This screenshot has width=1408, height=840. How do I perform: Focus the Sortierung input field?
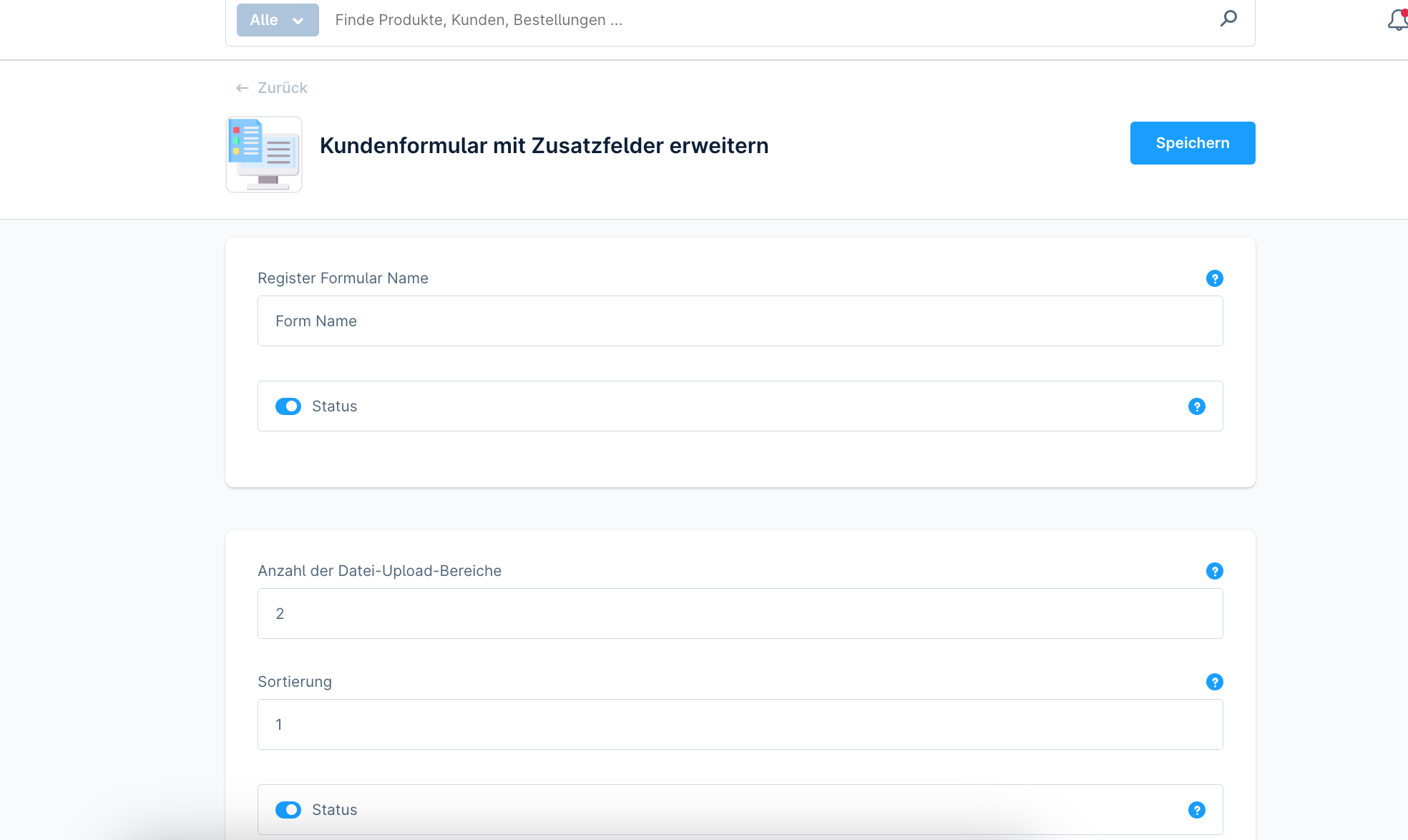coord(740,725)
